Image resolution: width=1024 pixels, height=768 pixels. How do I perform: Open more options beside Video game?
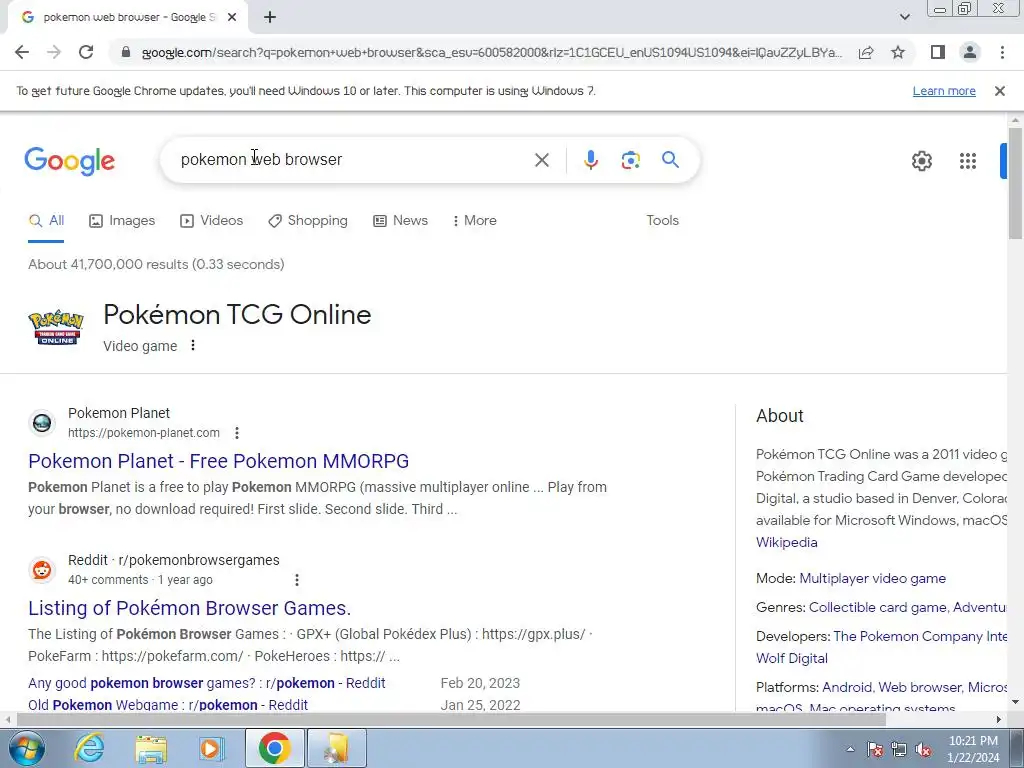pos(193,345)
